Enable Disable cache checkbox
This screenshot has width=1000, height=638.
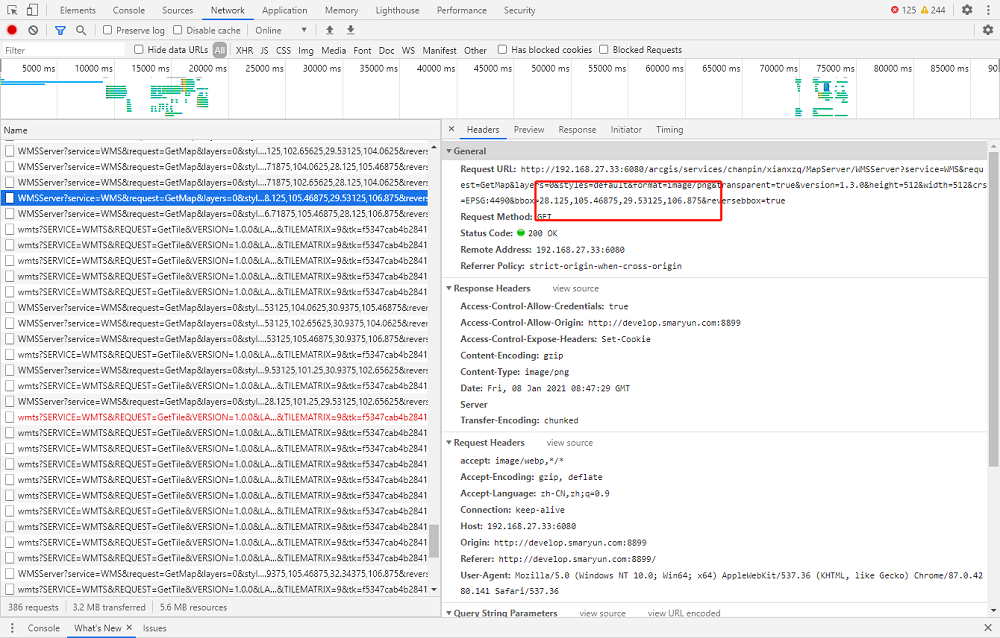[x=178, y=30]
